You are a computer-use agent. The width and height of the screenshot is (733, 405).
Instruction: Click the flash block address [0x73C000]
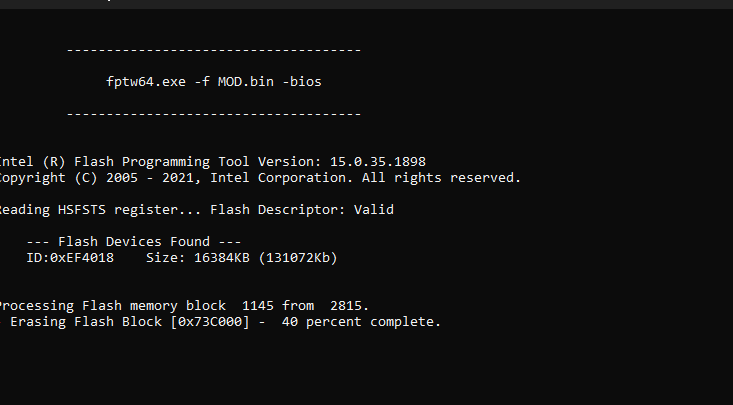pos(210,322)
